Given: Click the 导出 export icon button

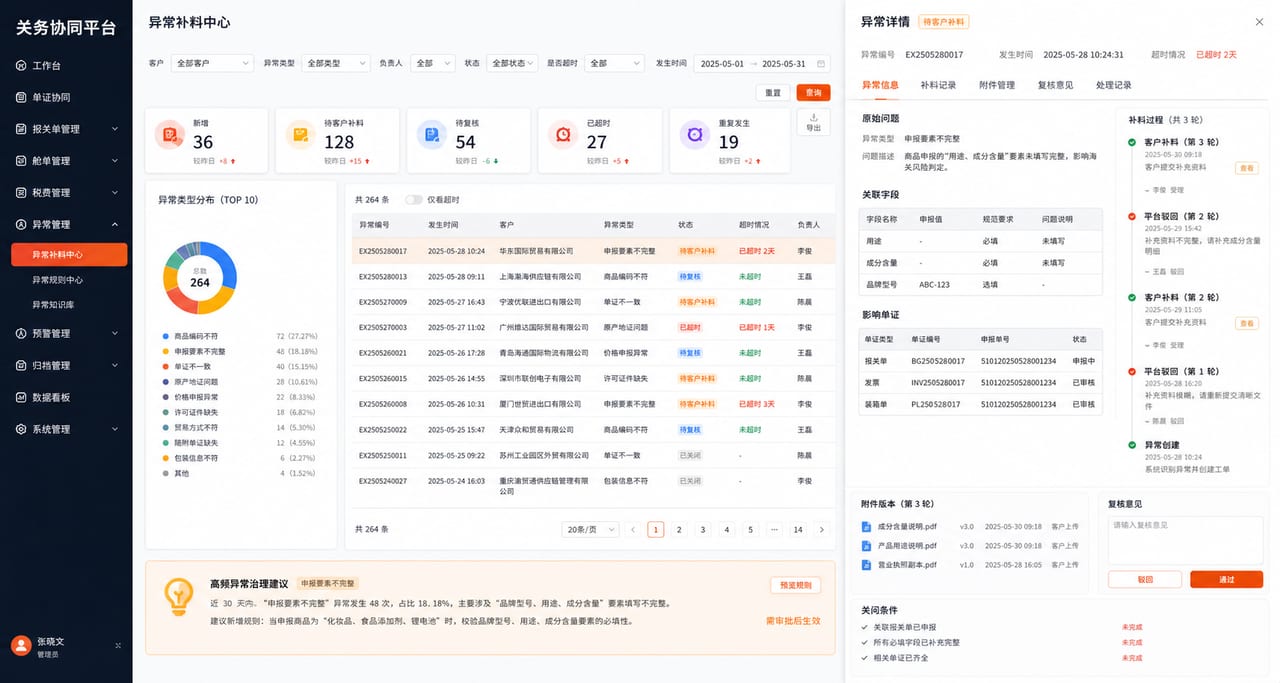Looking at the screenshot, I should click(813, 121).
